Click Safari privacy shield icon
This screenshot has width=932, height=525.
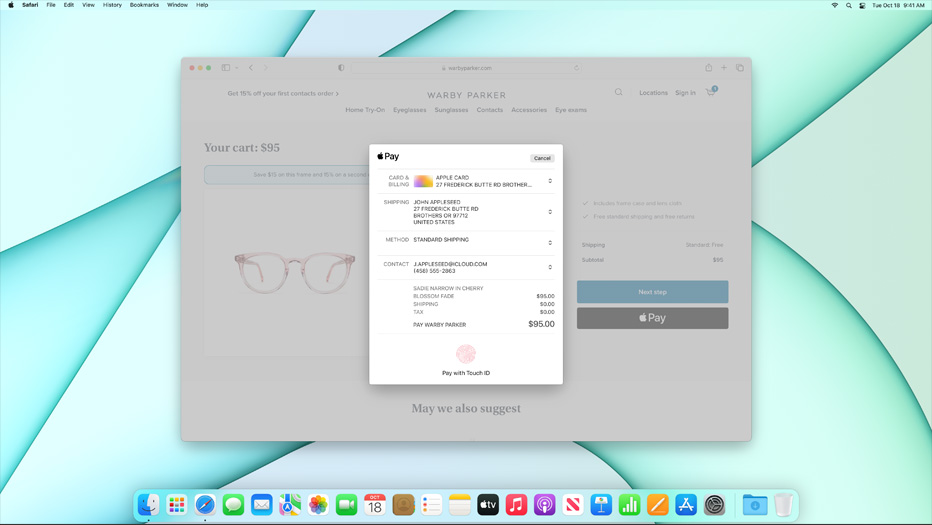(341, 68)
